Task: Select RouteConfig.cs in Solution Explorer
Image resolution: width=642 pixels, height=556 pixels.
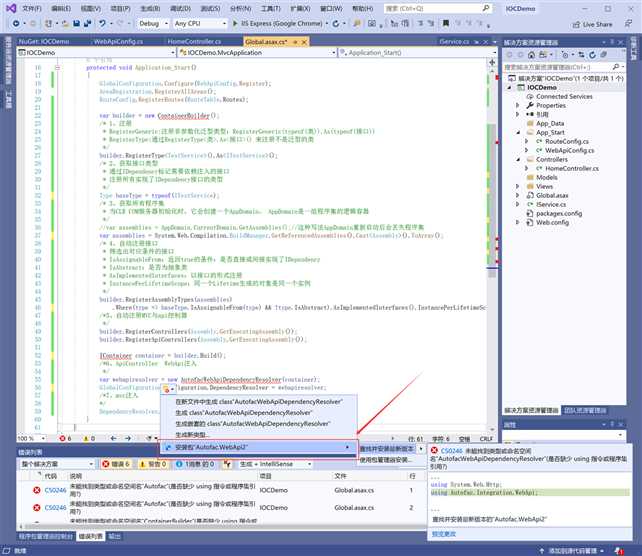Action: [567, 141]
